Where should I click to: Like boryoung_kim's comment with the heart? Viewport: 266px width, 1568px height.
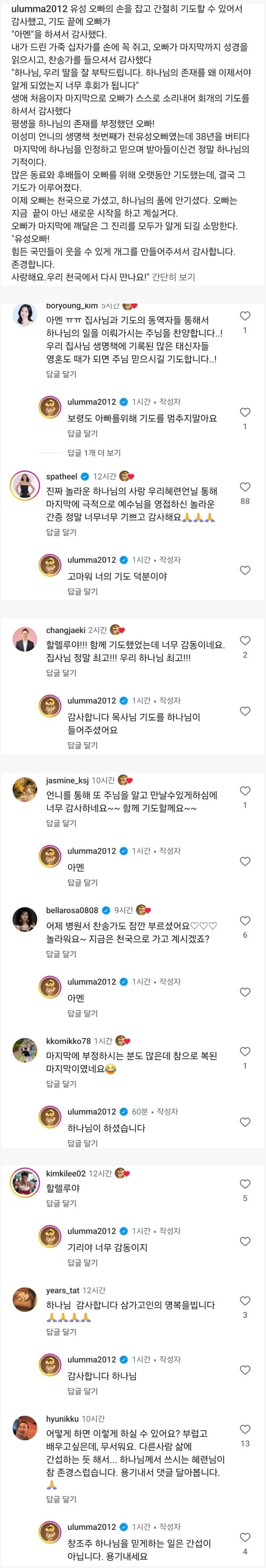point(245,316)
